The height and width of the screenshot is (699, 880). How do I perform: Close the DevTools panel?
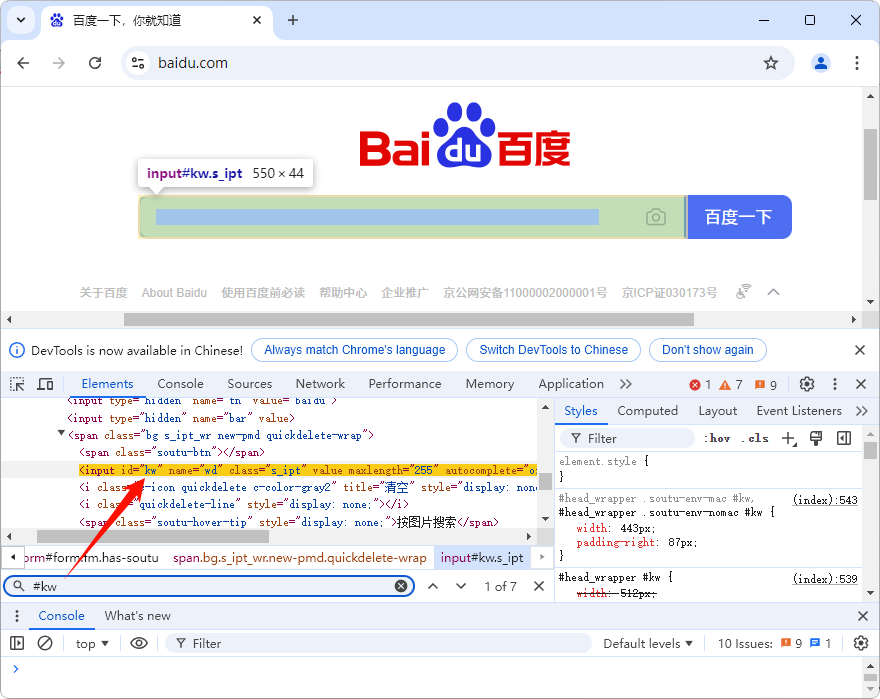pos(861,384)
